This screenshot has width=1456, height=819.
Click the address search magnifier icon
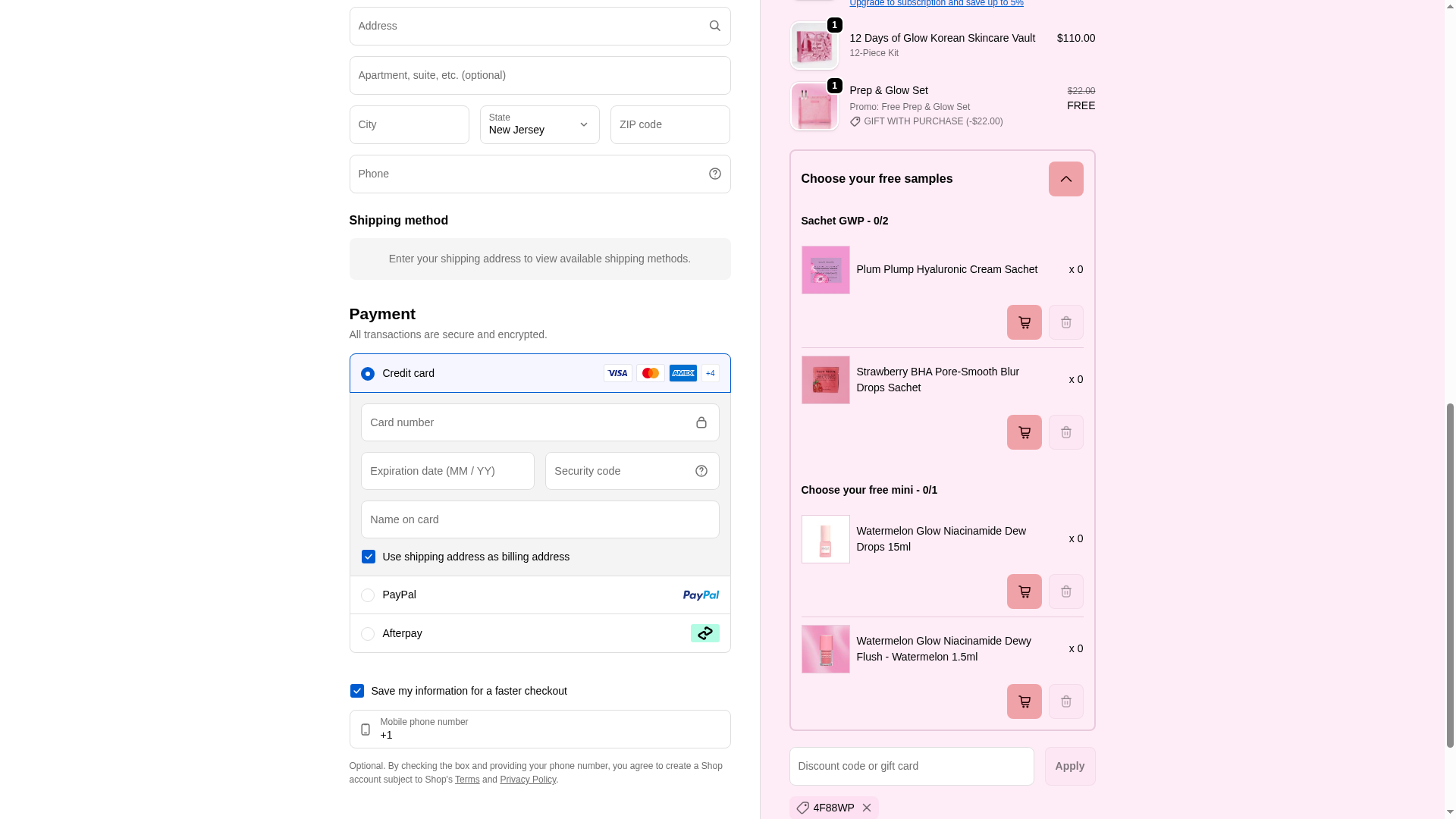pyautogui.click(x=714, y=26)
